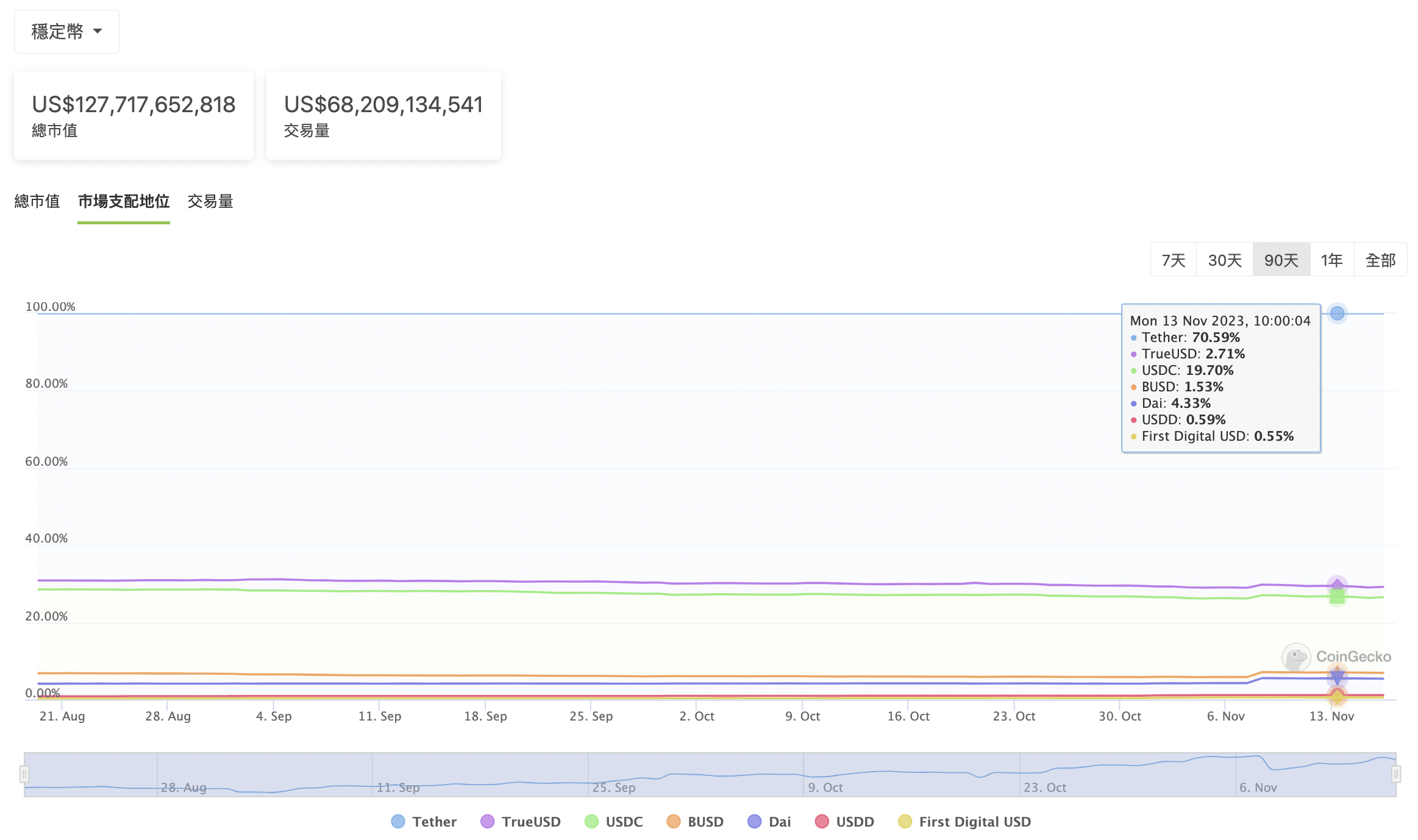Viewport: 1418px width, 840px height.
Task: Click the left navigator range handle
Action: pyautogui.click(x=24, y=774)
